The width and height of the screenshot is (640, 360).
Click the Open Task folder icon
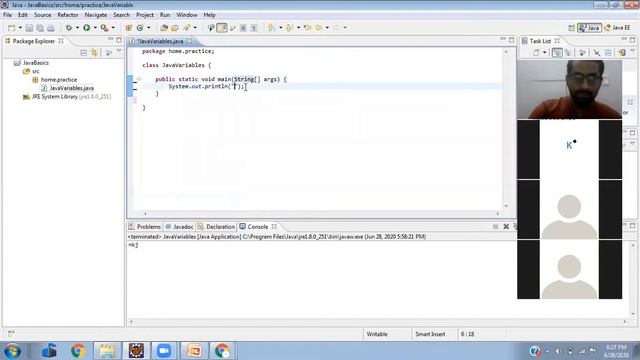175,28
